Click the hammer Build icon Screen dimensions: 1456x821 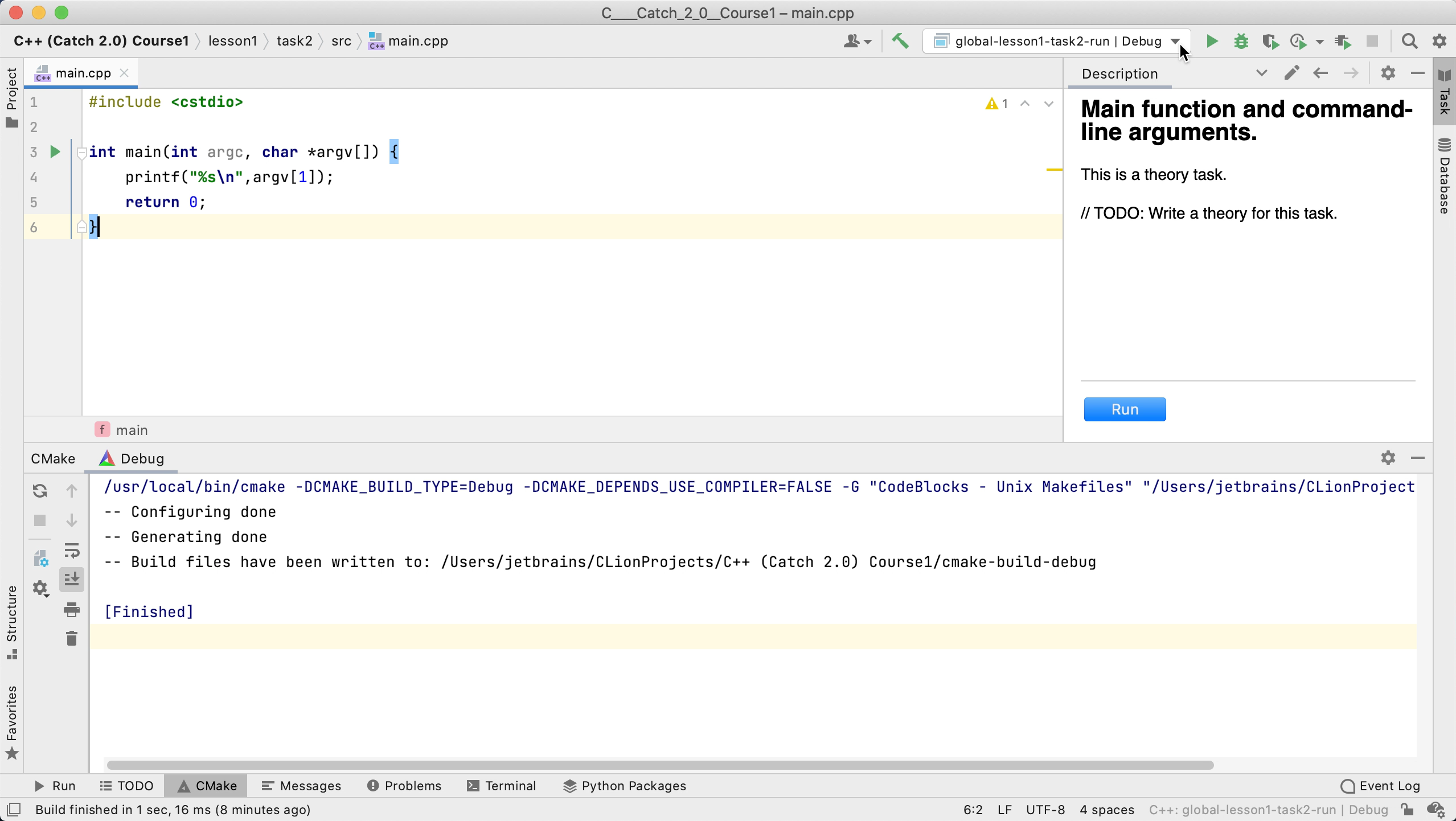tap(900, 41)
